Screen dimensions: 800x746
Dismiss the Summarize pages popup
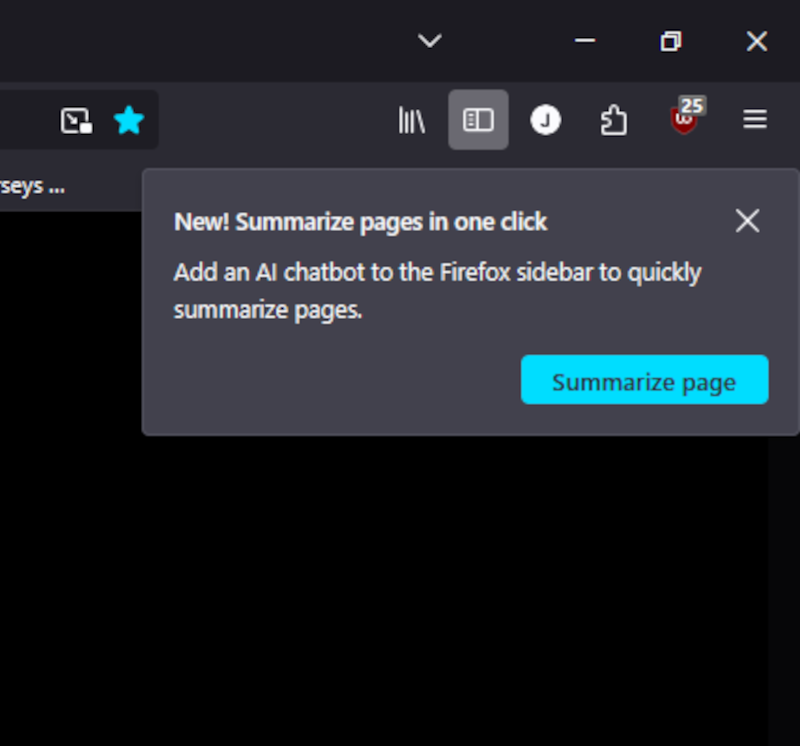click(747, 221)
